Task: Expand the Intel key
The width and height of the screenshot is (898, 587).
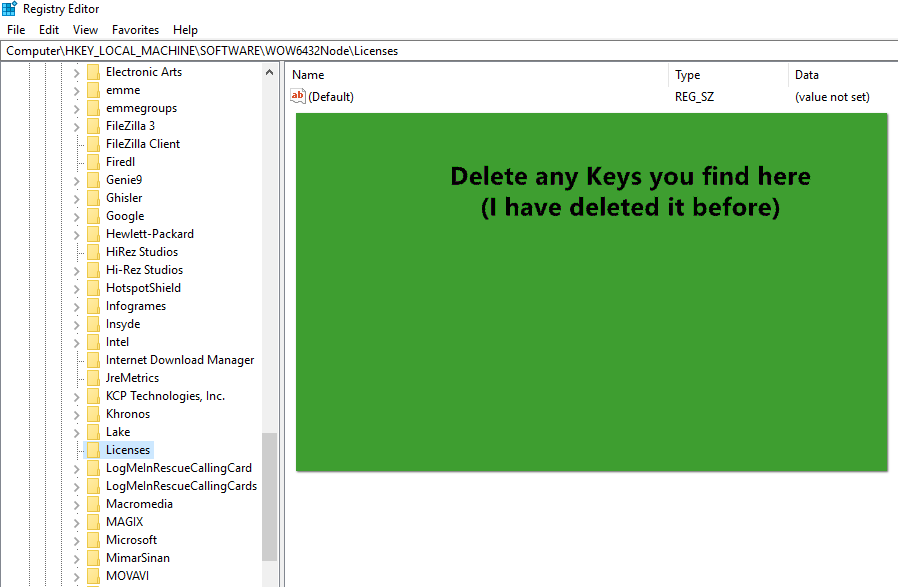Action: point(77,343)
